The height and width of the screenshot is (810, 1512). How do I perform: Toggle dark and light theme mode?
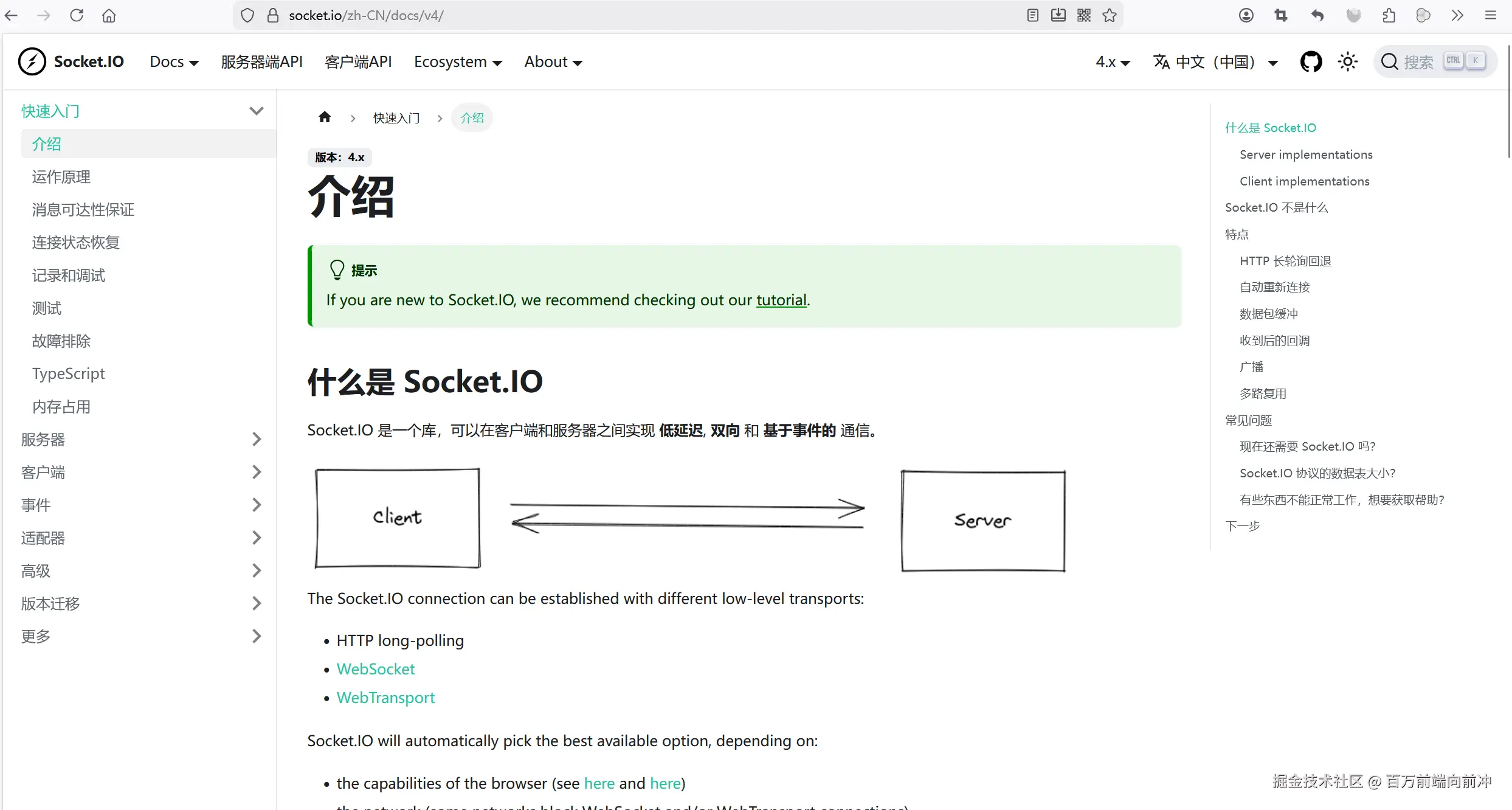[1347, 62]
